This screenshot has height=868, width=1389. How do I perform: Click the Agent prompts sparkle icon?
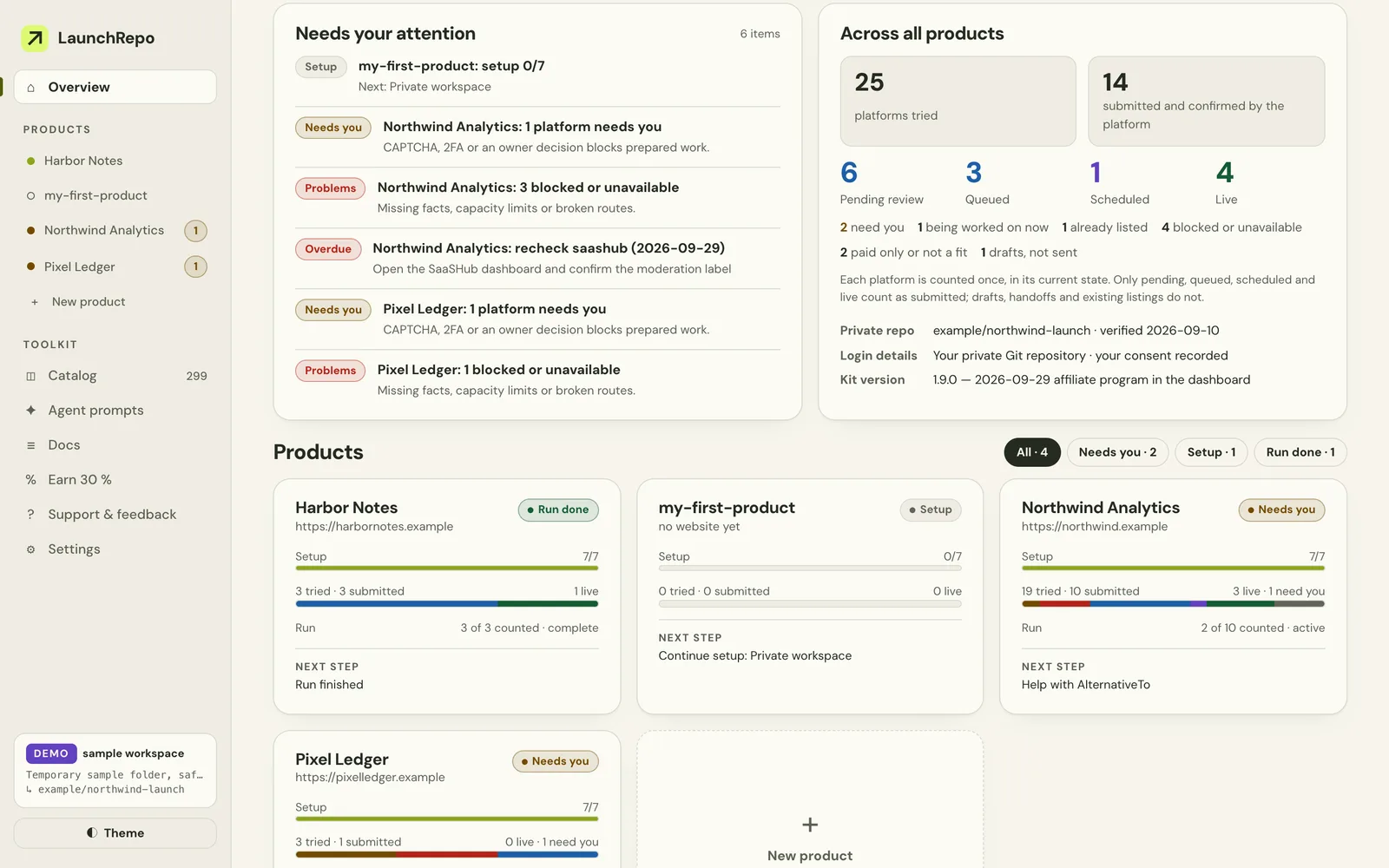(x=31, y=411)
